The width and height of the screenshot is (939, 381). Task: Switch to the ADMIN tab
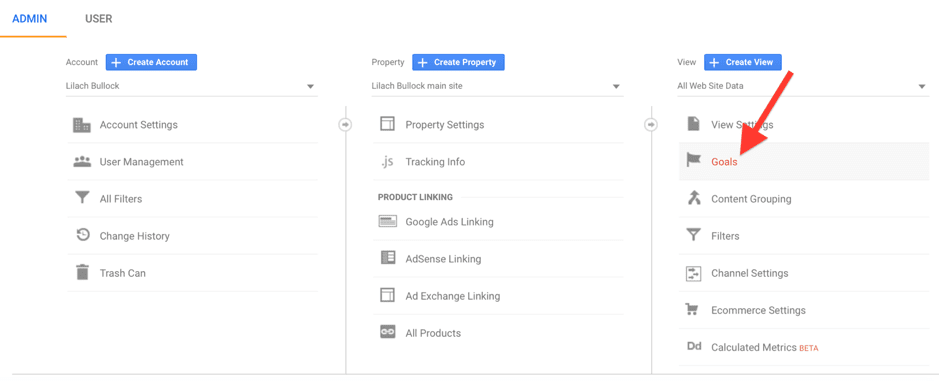(30, 19)
